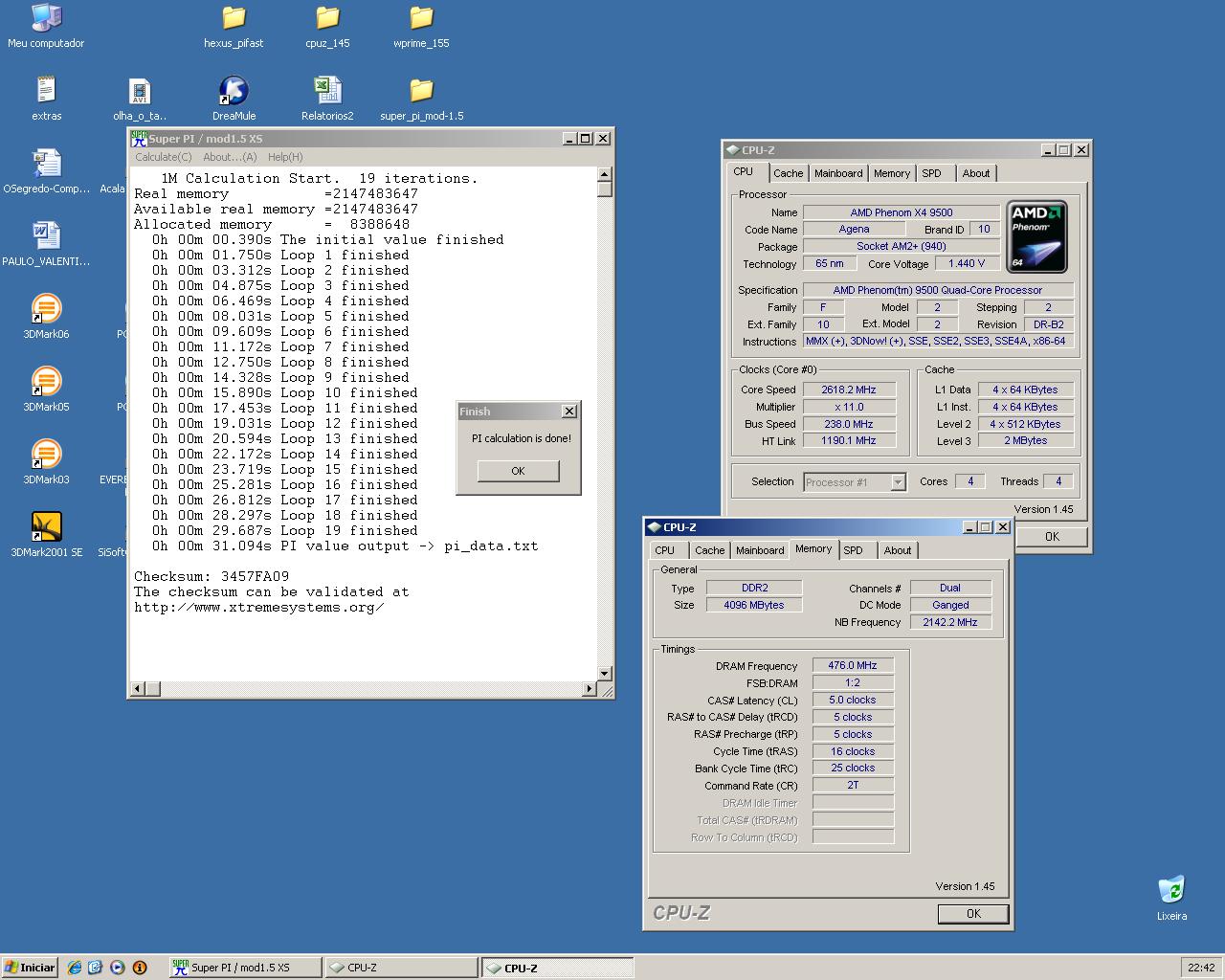Screen dimensions: 1225x980
Task: Select Mainboard tab in lower CPU-Z window
Action: point(760,550)
